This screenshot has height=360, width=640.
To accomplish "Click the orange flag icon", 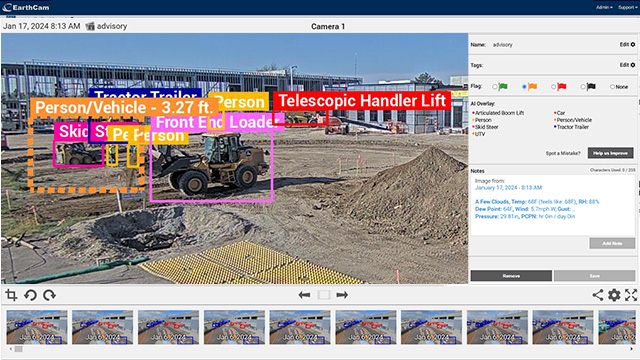I will click(532, 86).
